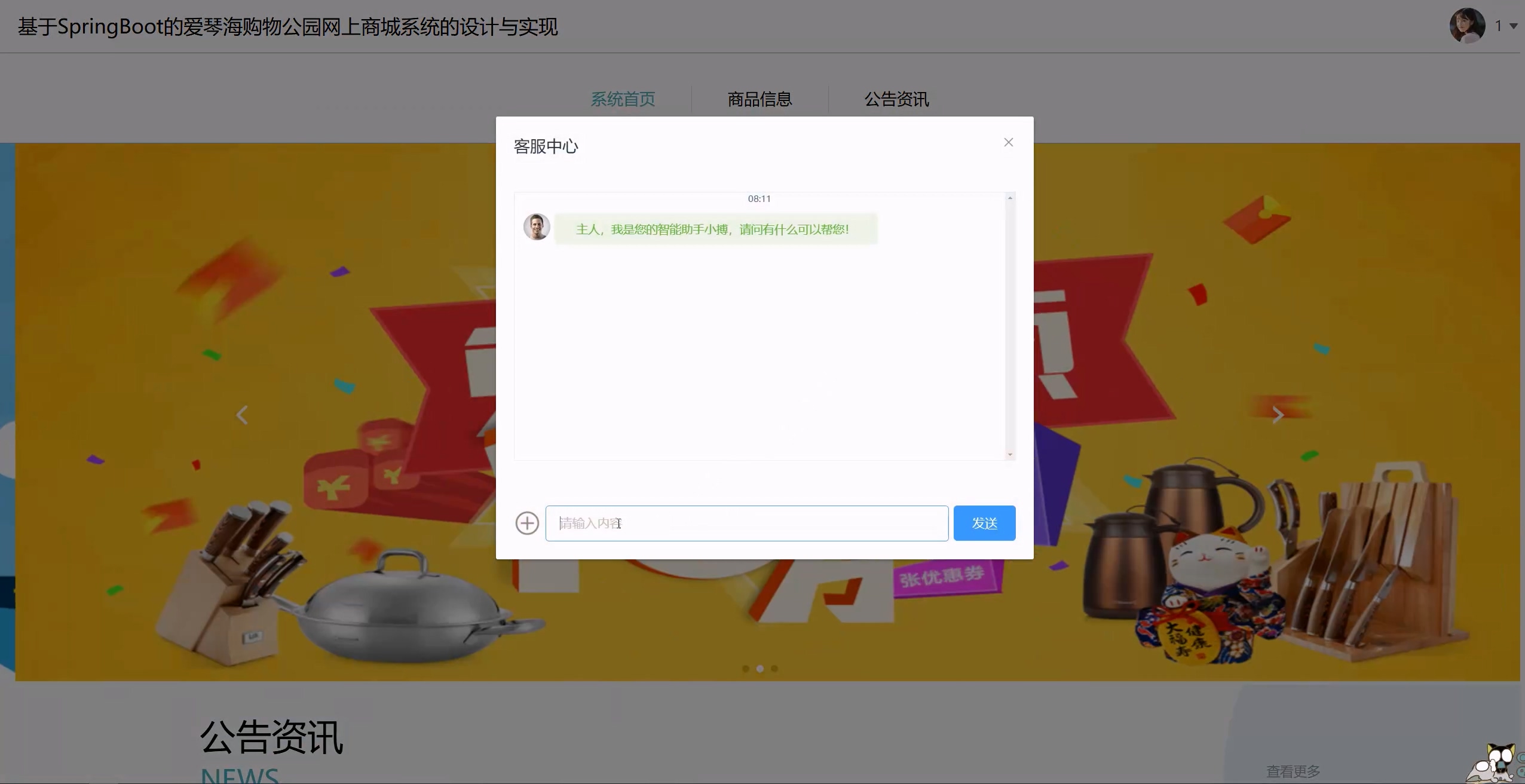Select the second carousel indicator dot
The width and height of the screenshot is (1525, 784).
(760, 669)
